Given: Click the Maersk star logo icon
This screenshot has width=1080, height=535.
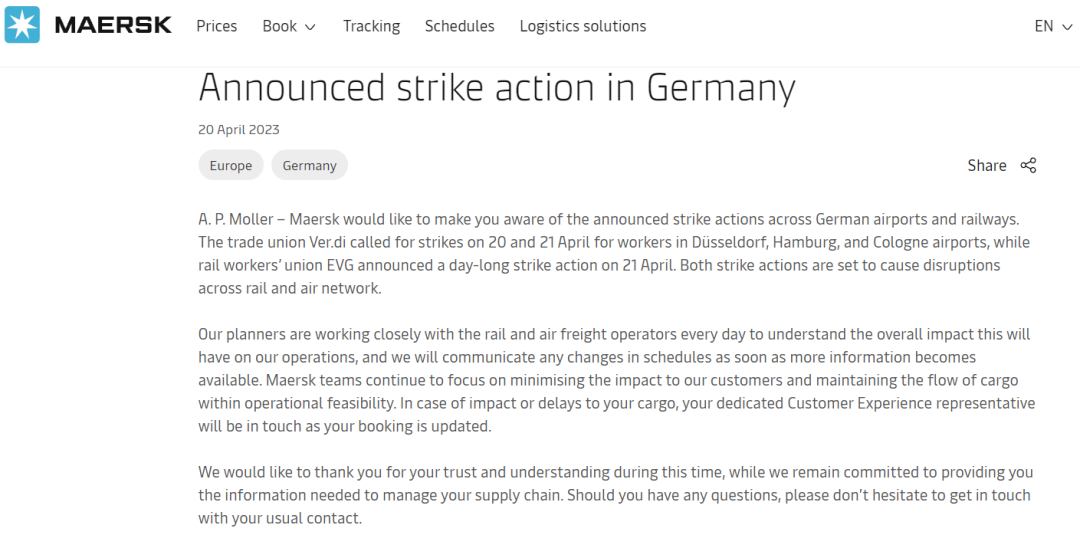Looking at the screenshot, I should point(22,25).
